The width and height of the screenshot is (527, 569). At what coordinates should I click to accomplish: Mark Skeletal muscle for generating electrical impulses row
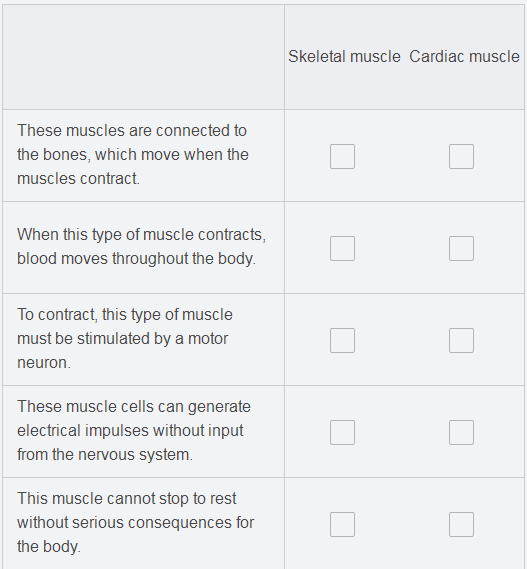click(342, 433)
